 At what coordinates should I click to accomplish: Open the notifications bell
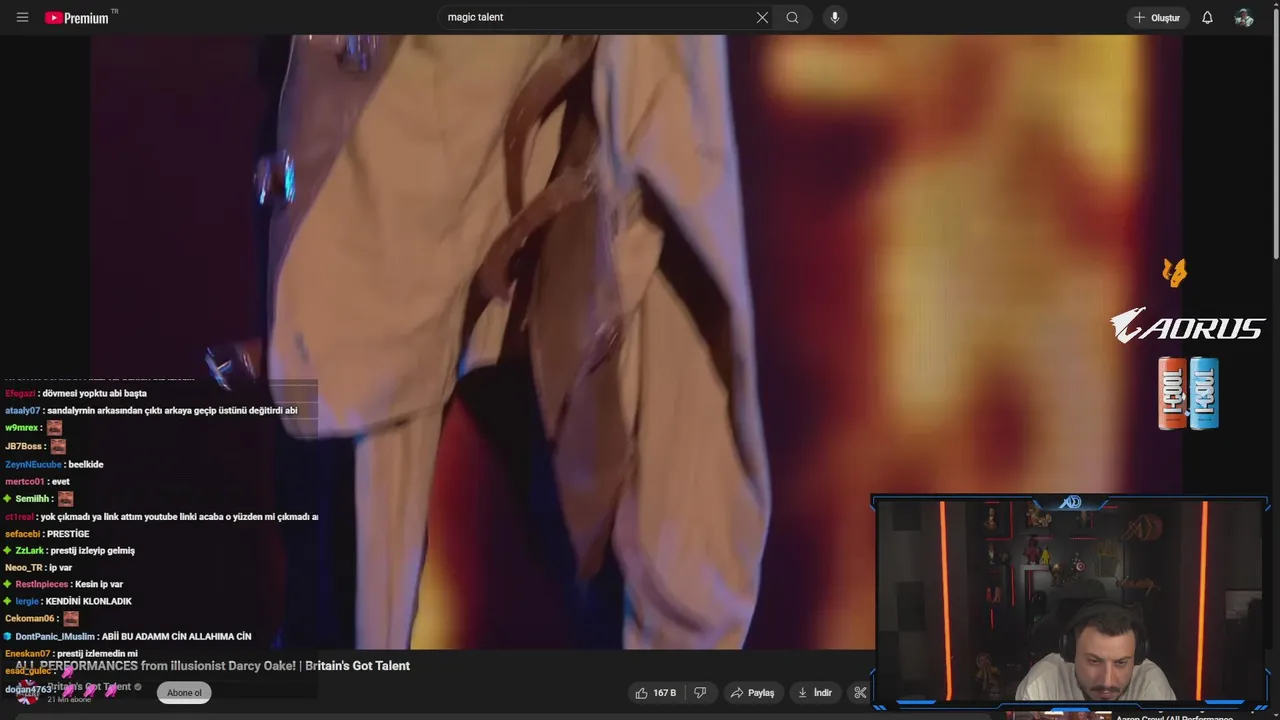coord(1207,17)
